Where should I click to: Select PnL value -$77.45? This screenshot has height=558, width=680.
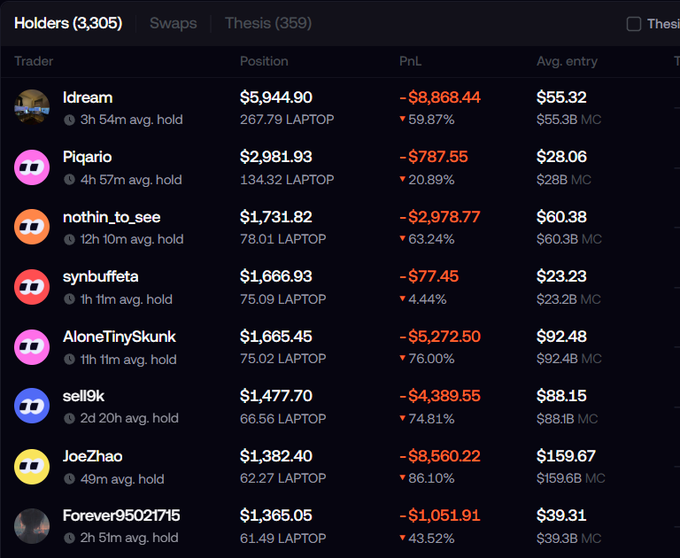429,277
